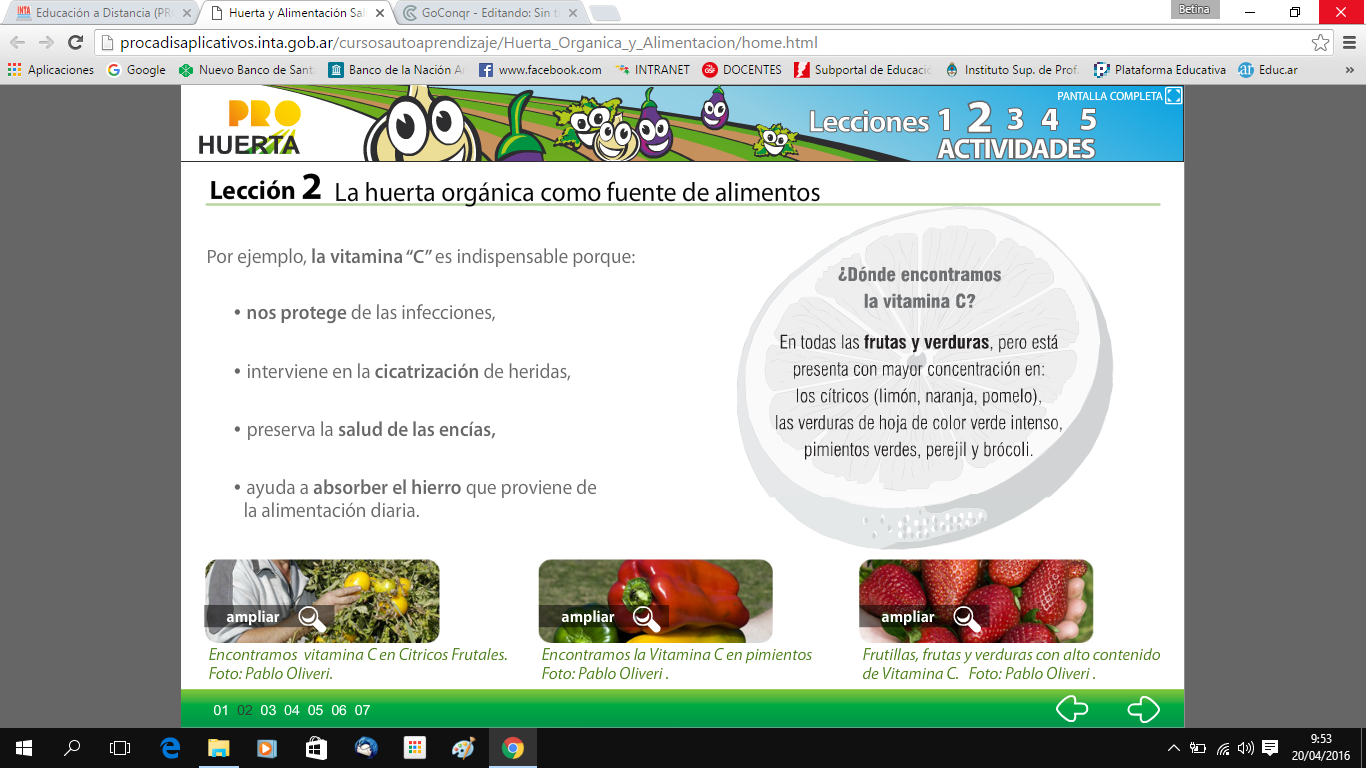
Task: Go to Lección 5
Action: point(1088,120)
